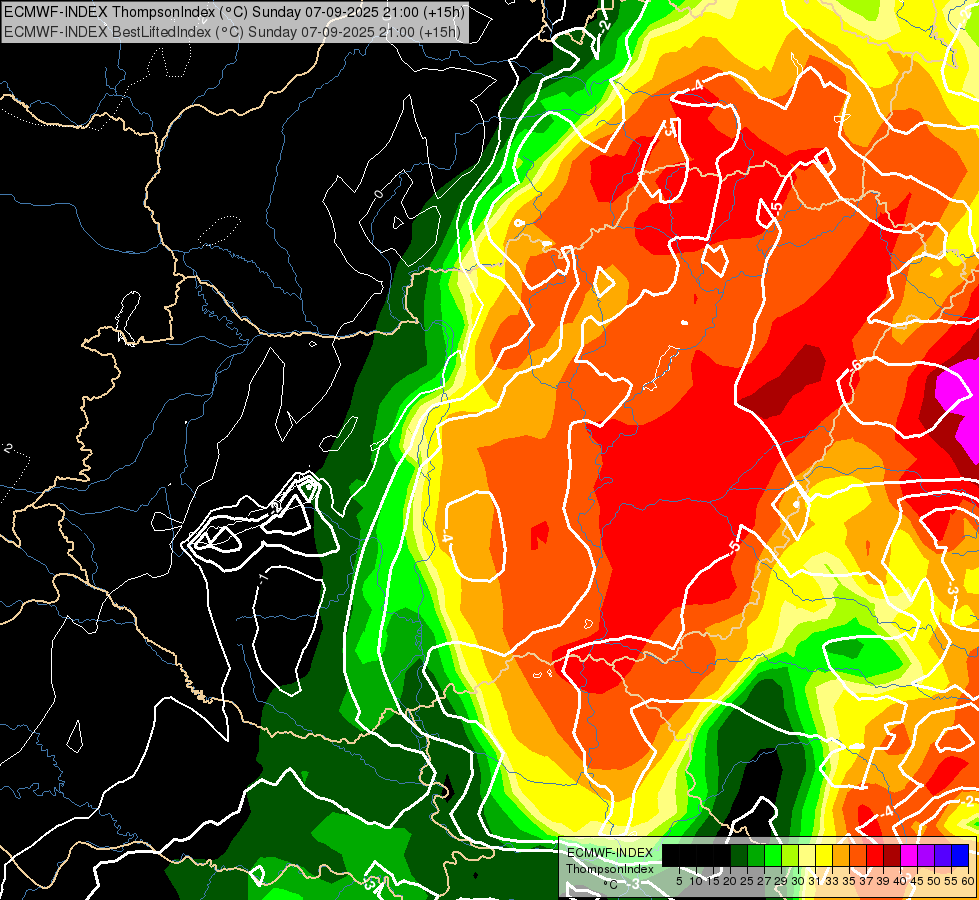The height and width of the screenshot is (900, 979).
Task: Click the dark red 39-40 legend swatch
Action: pyautogui.click(x=892, y=855)
